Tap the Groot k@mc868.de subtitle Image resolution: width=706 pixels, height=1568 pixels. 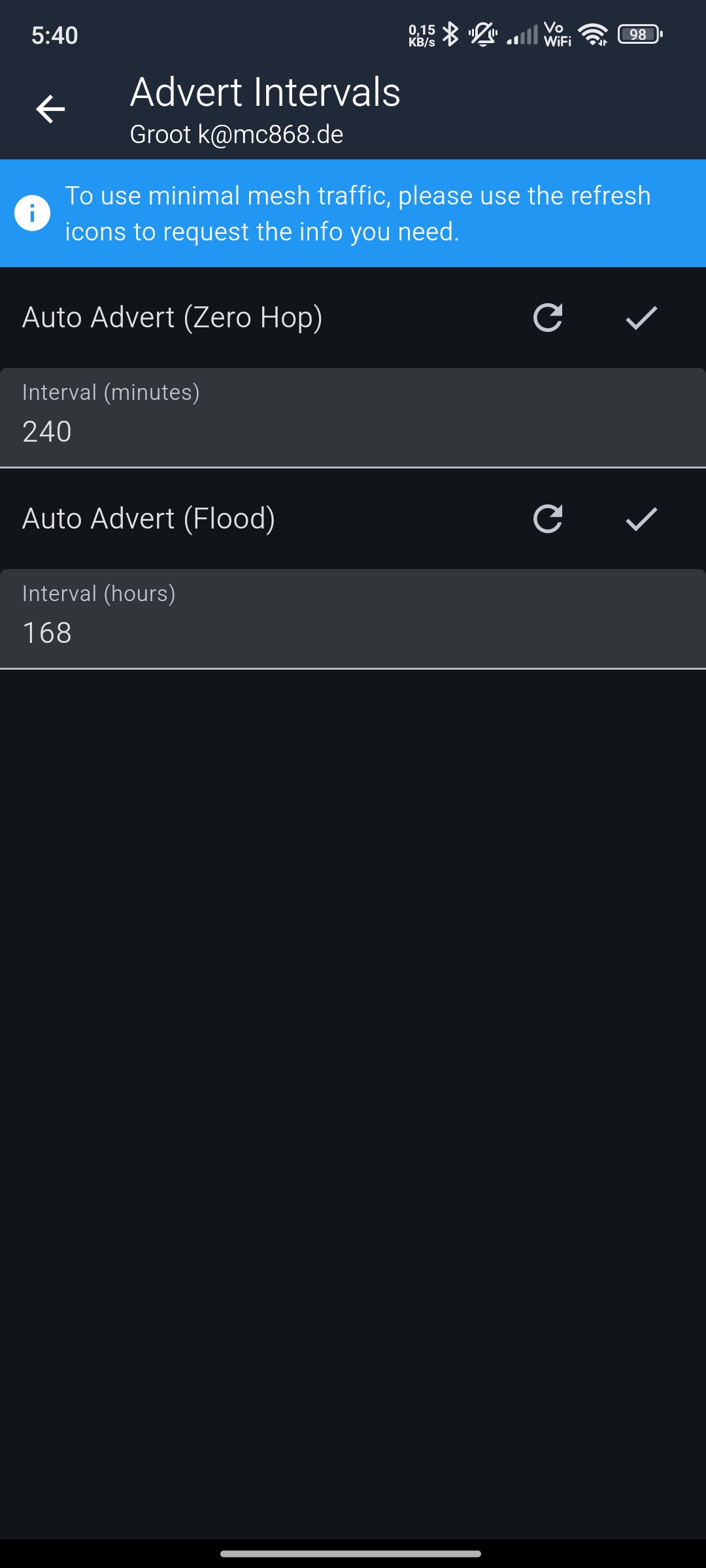point(237,135)
